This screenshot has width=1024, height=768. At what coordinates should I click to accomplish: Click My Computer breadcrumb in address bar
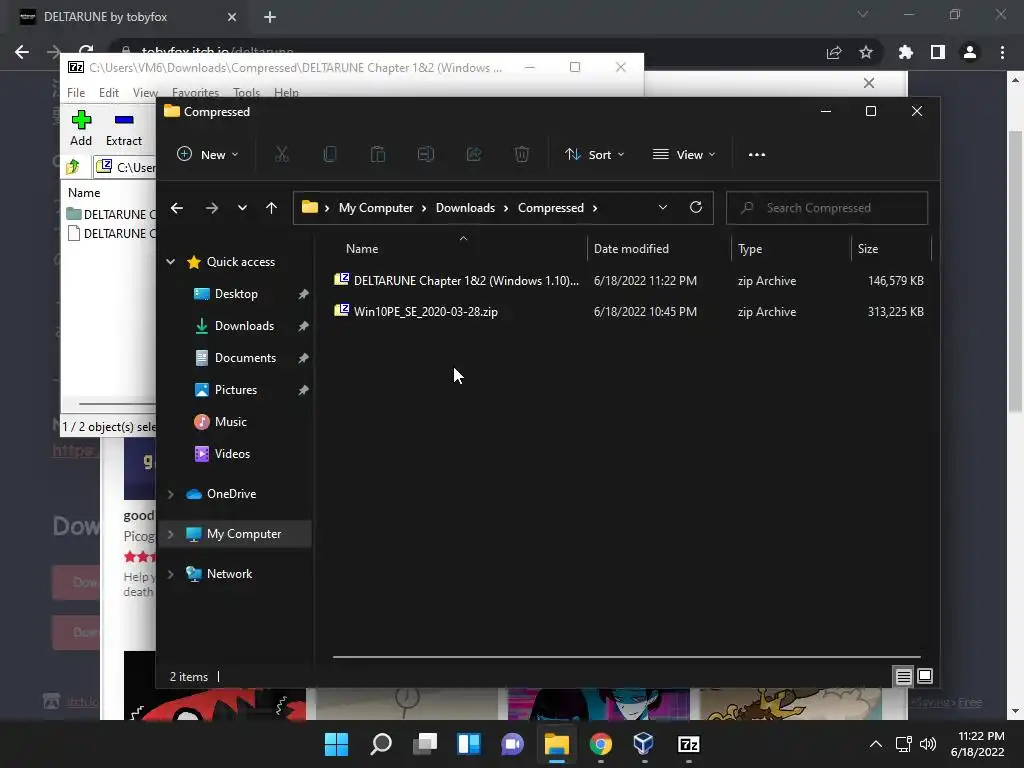376,208
